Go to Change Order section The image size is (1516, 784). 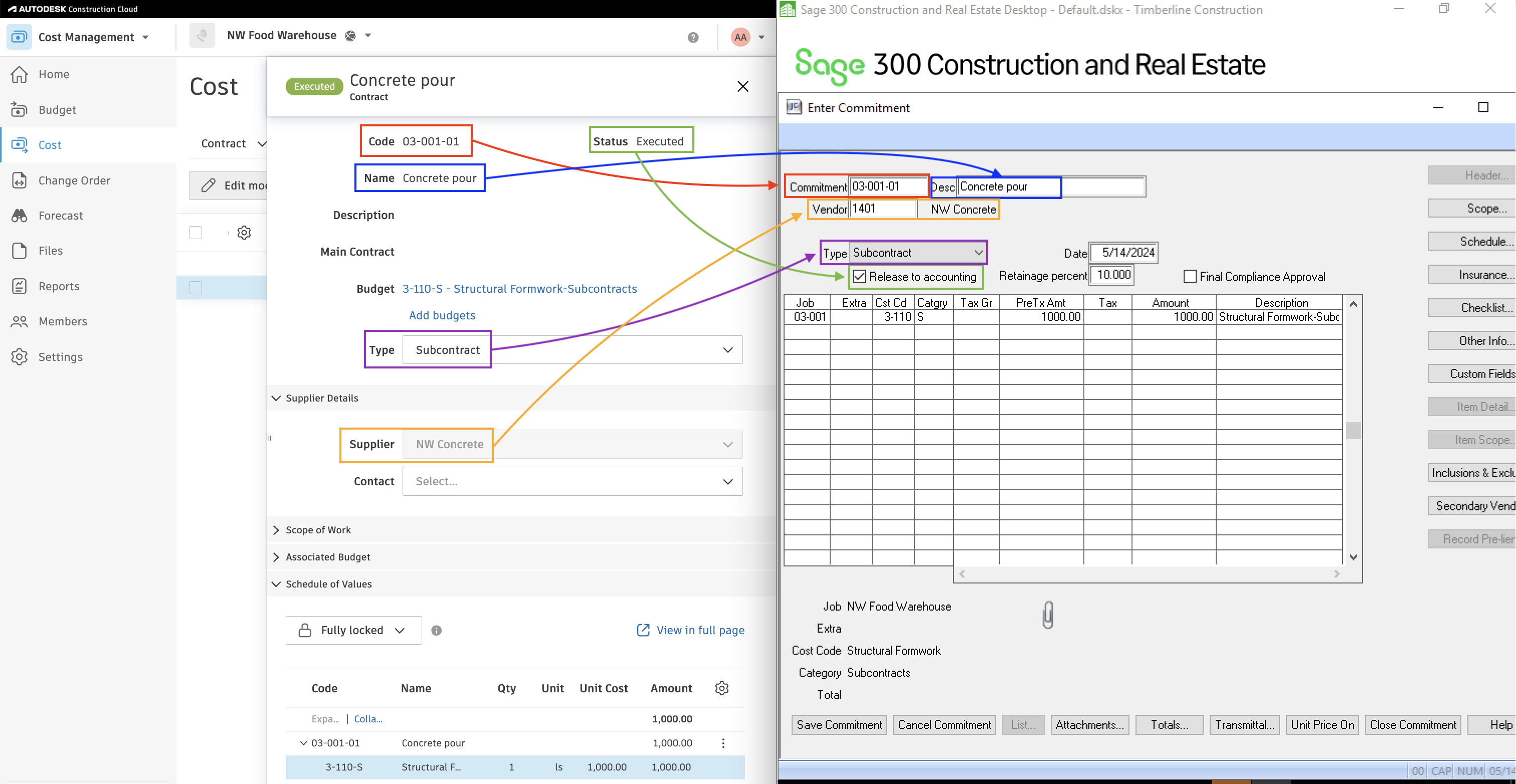click(x=74, y=180)
